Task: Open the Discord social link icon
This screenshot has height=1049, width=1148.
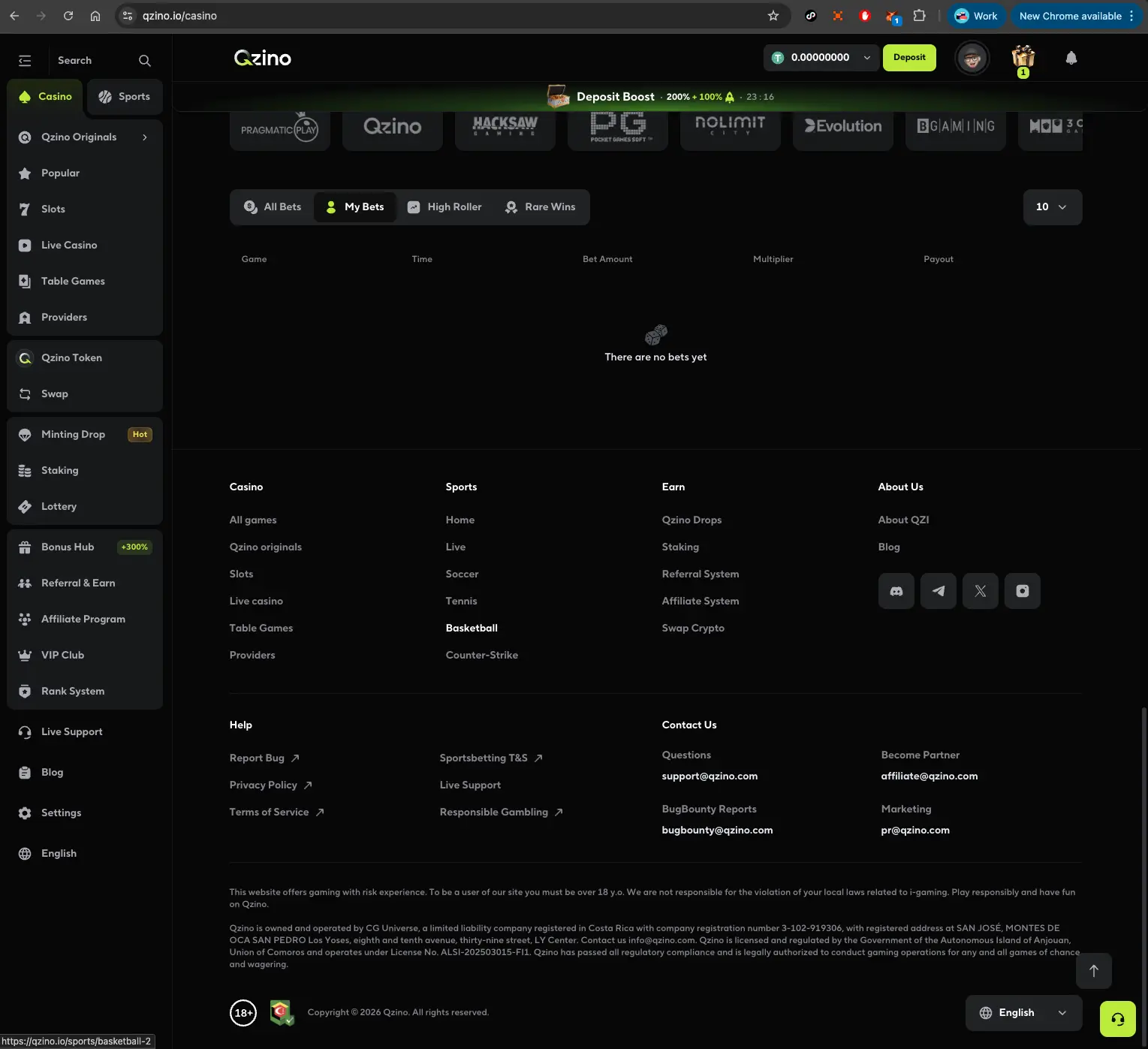Action: click(896, 591)
